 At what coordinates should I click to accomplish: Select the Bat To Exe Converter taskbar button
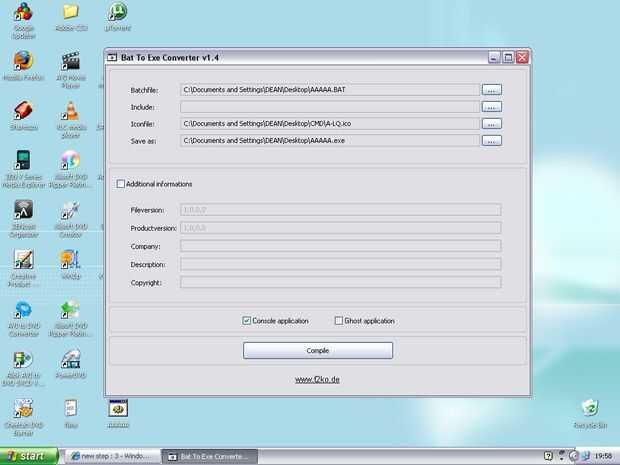pos(210,456)
